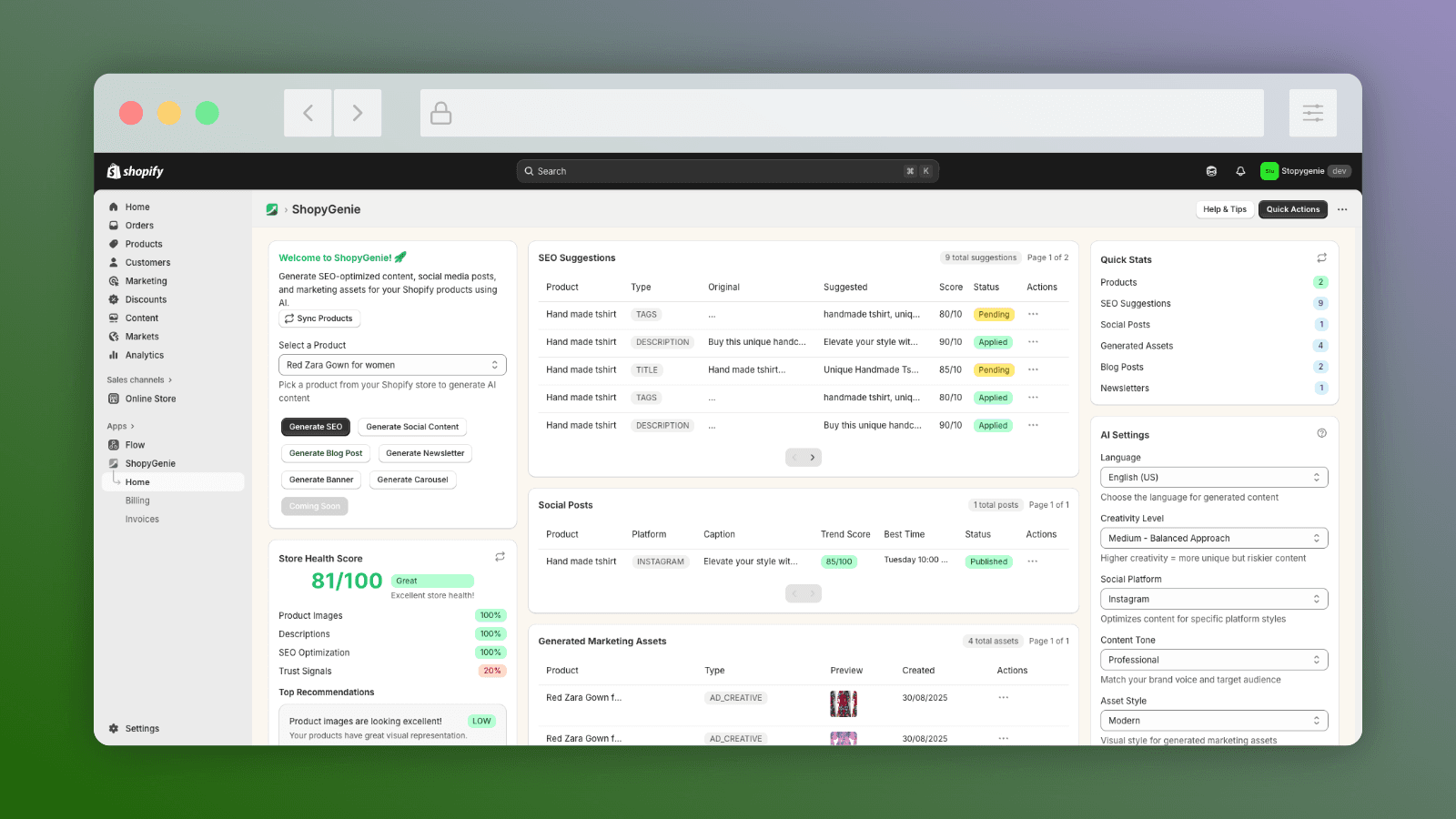1456x819 pixels.
Task: Click the Sync Products button
Action: [x=319, y=318]
